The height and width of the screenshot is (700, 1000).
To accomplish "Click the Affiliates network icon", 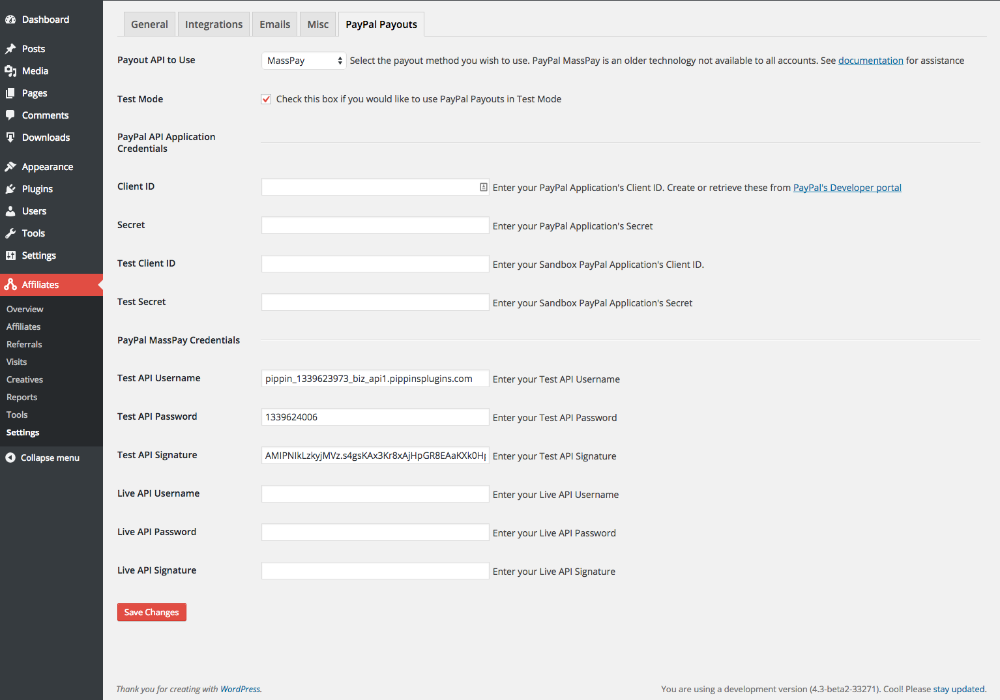I will (x=10, y=285).
